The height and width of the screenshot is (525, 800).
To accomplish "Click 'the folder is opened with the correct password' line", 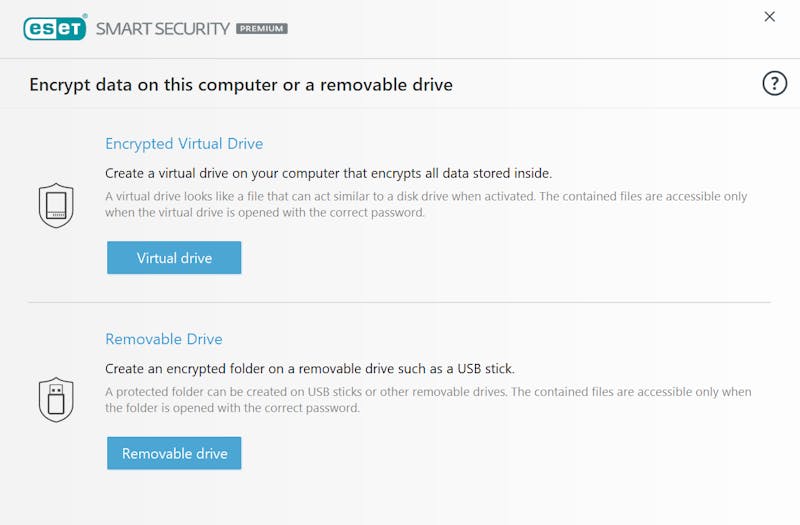I will click(x=232, y=408).
